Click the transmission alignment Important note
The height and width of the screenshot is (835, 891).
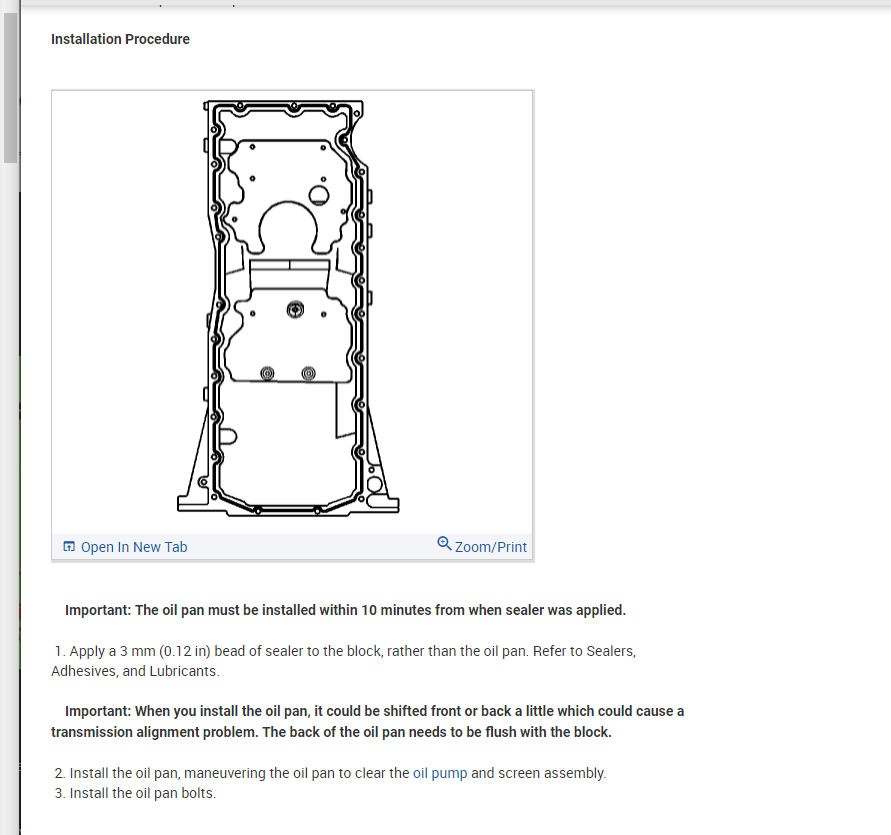tap(368, 721)
